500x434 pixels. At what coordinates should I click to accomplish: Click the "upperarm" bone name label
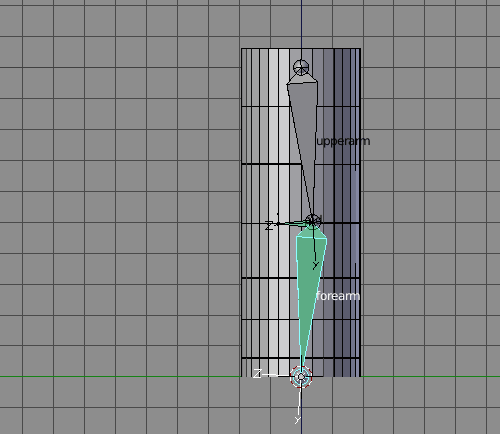tap(343, 141)
